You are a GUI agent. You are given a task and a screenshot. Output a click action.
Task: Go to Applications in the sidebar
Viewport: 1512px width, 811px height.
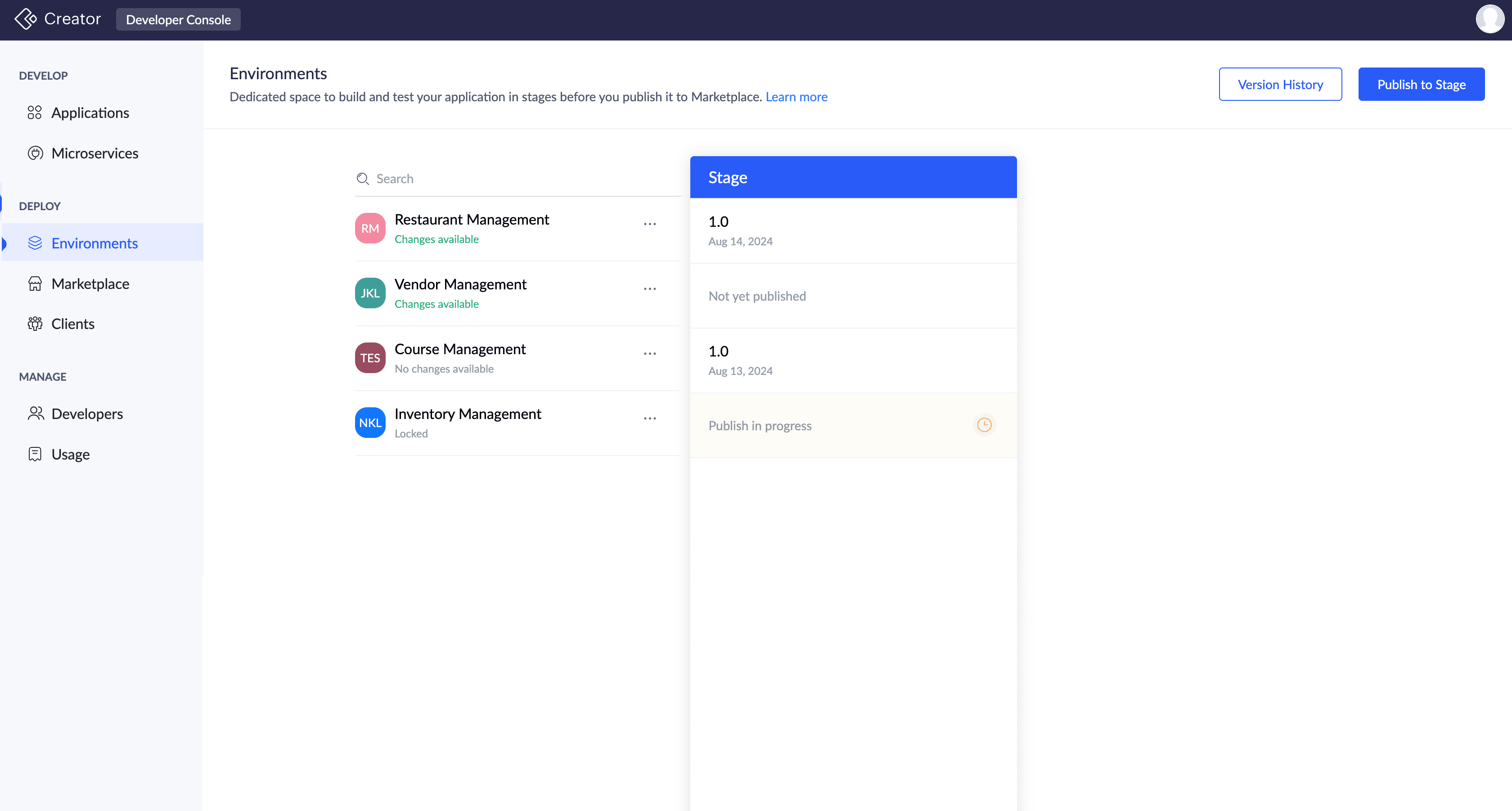(x=90, y=113)
